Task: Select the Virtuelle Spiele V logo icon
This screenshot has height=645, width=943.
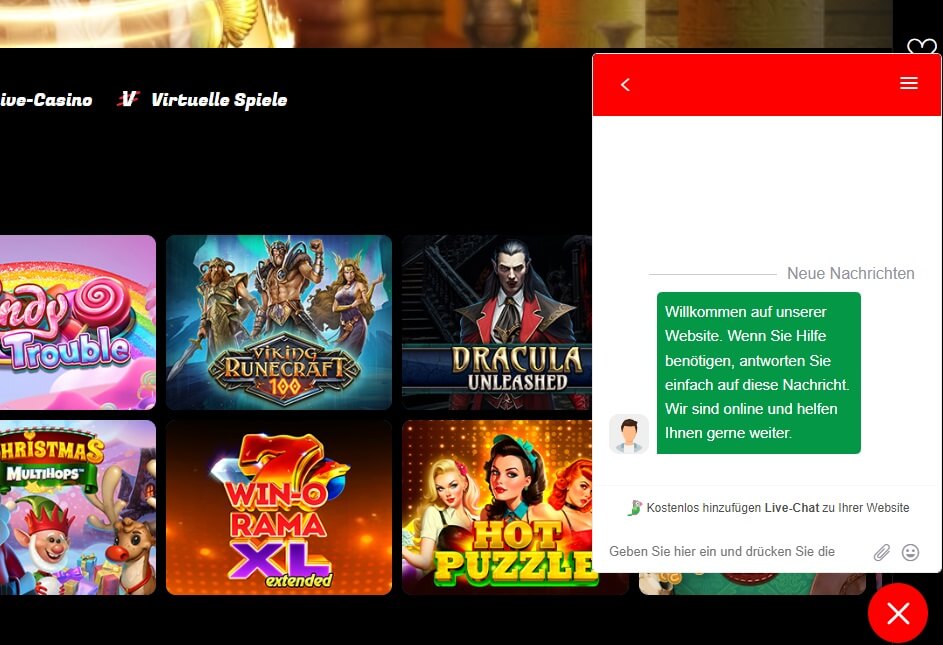Action: coord(128,99)
